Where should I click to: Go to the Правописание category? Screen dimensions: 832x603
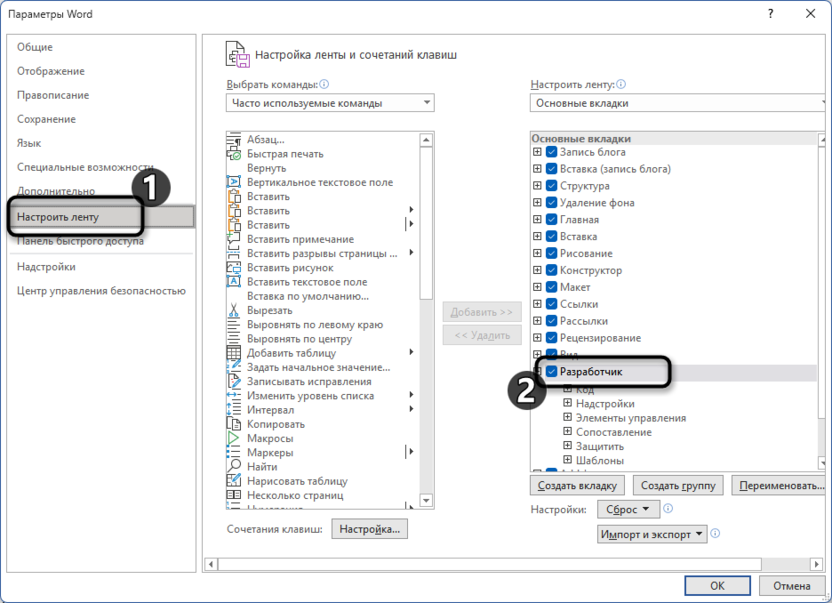(x=101, y=95)
